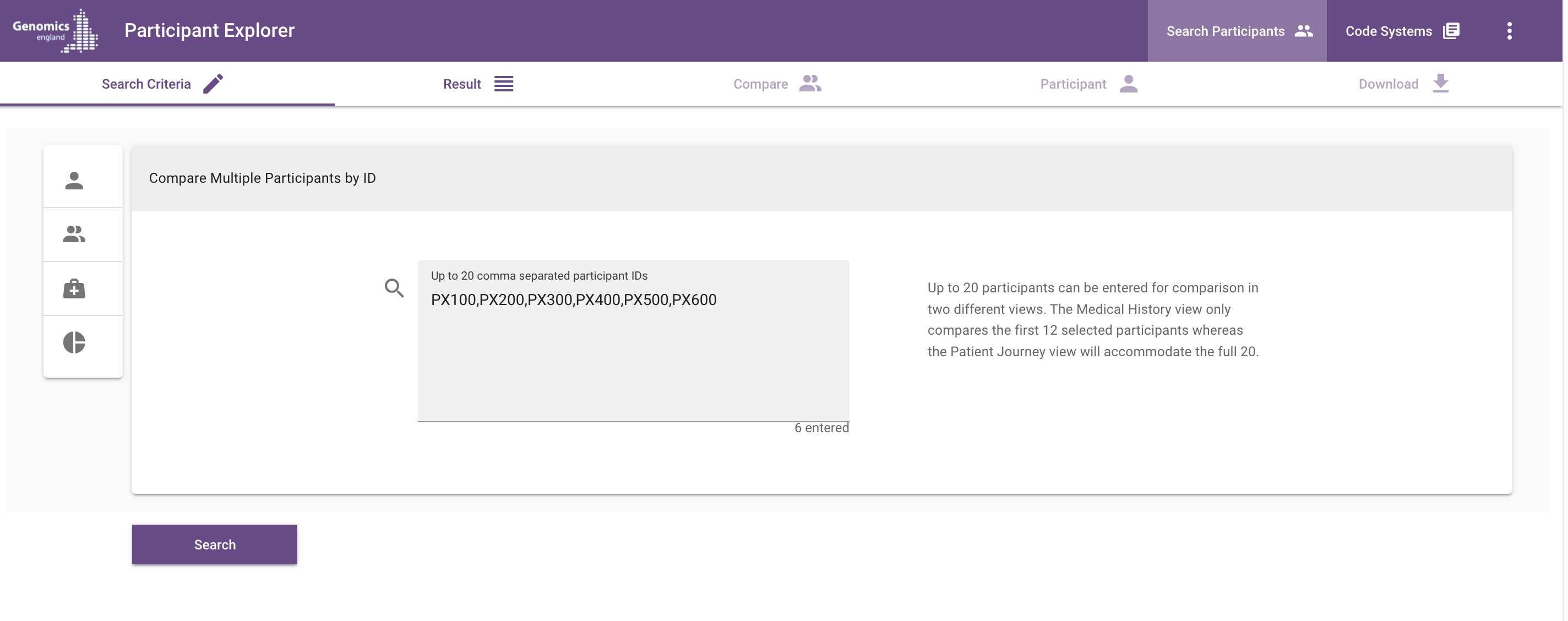The height and width of the screenshot is (621, 1568).
Task: Open the three-dot more options menu
Action: coord(1509,30)
